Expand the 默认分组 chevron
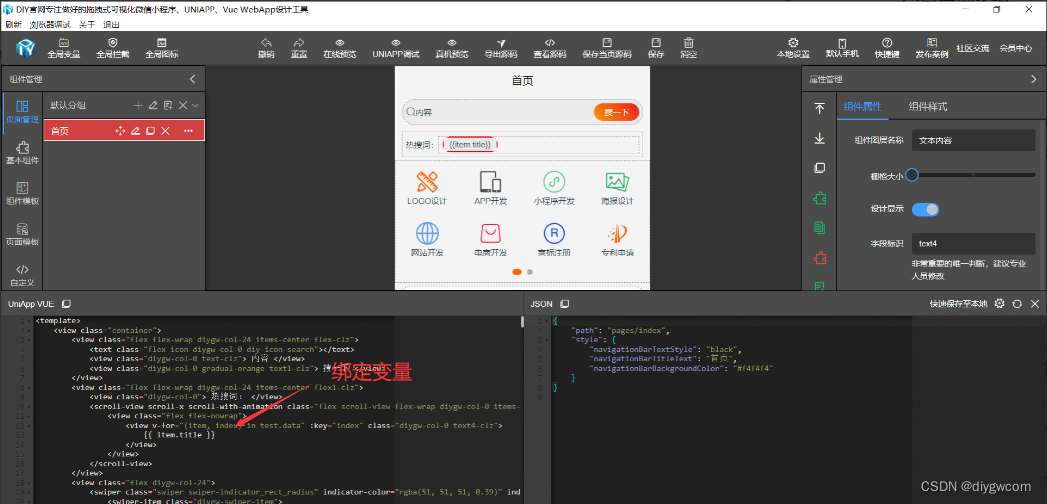1047x504 pixels. click(196, 105)
